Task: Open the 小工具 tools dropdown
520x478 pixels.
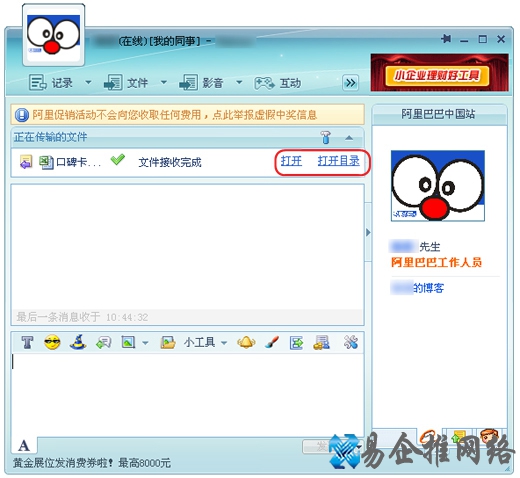Action: tap(205, 342)
